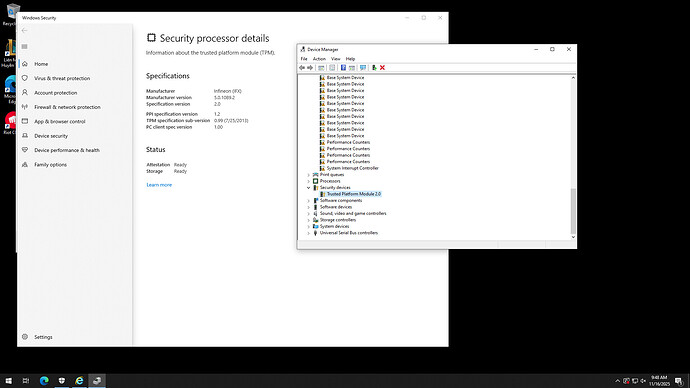This screenshot has height=388, width=690.
Task: Expand the System devices category
Action: click(x=308, y=227)
